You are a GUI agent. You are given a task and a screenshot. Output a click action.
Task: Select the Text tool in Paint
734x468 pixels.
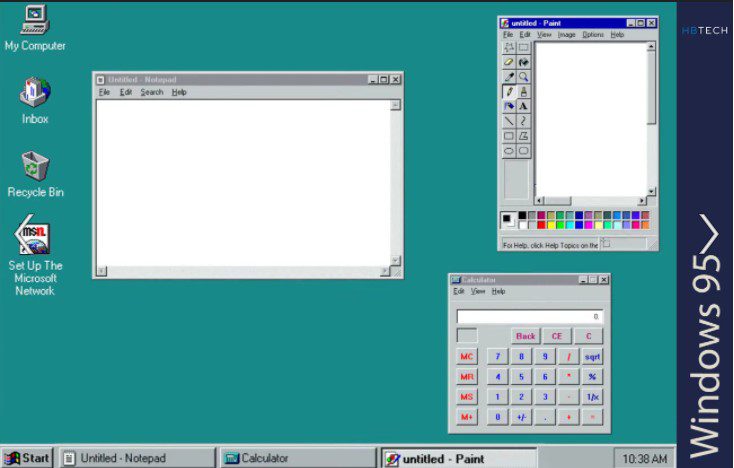click(523, 106)
